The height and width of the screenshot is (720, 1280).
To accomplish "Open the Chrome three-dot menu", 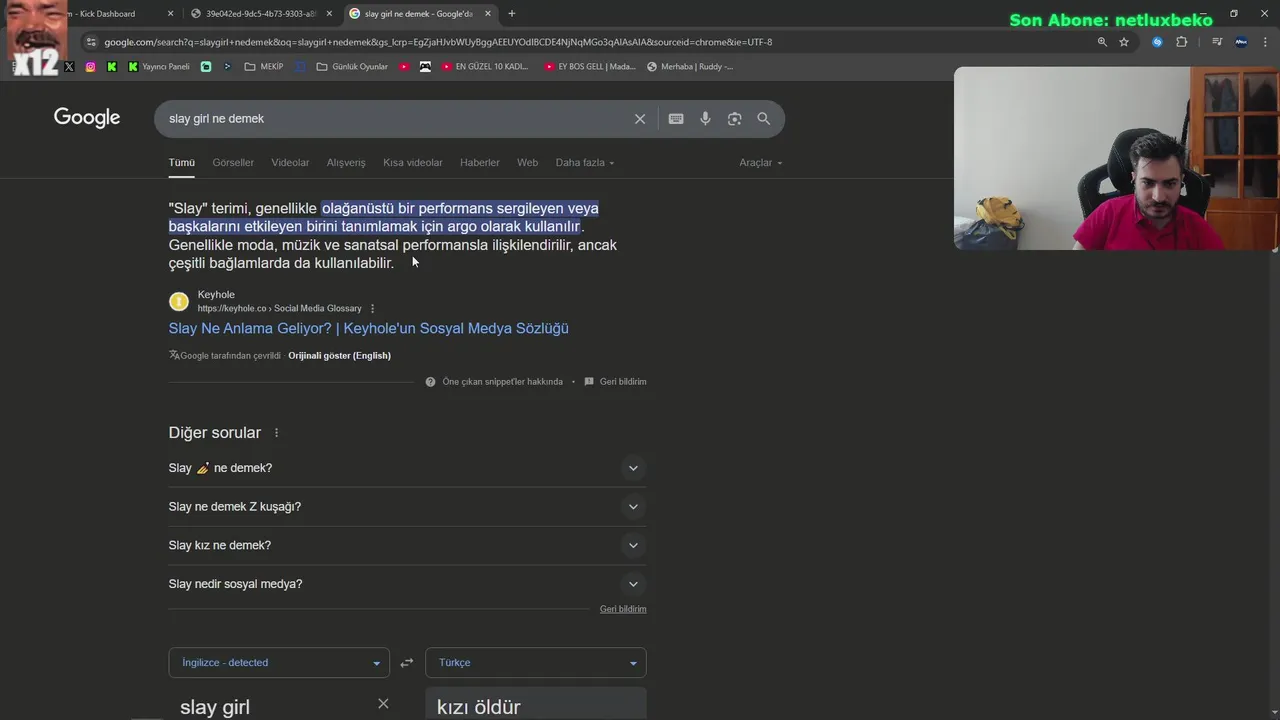I will click(x=1264, y=42).
